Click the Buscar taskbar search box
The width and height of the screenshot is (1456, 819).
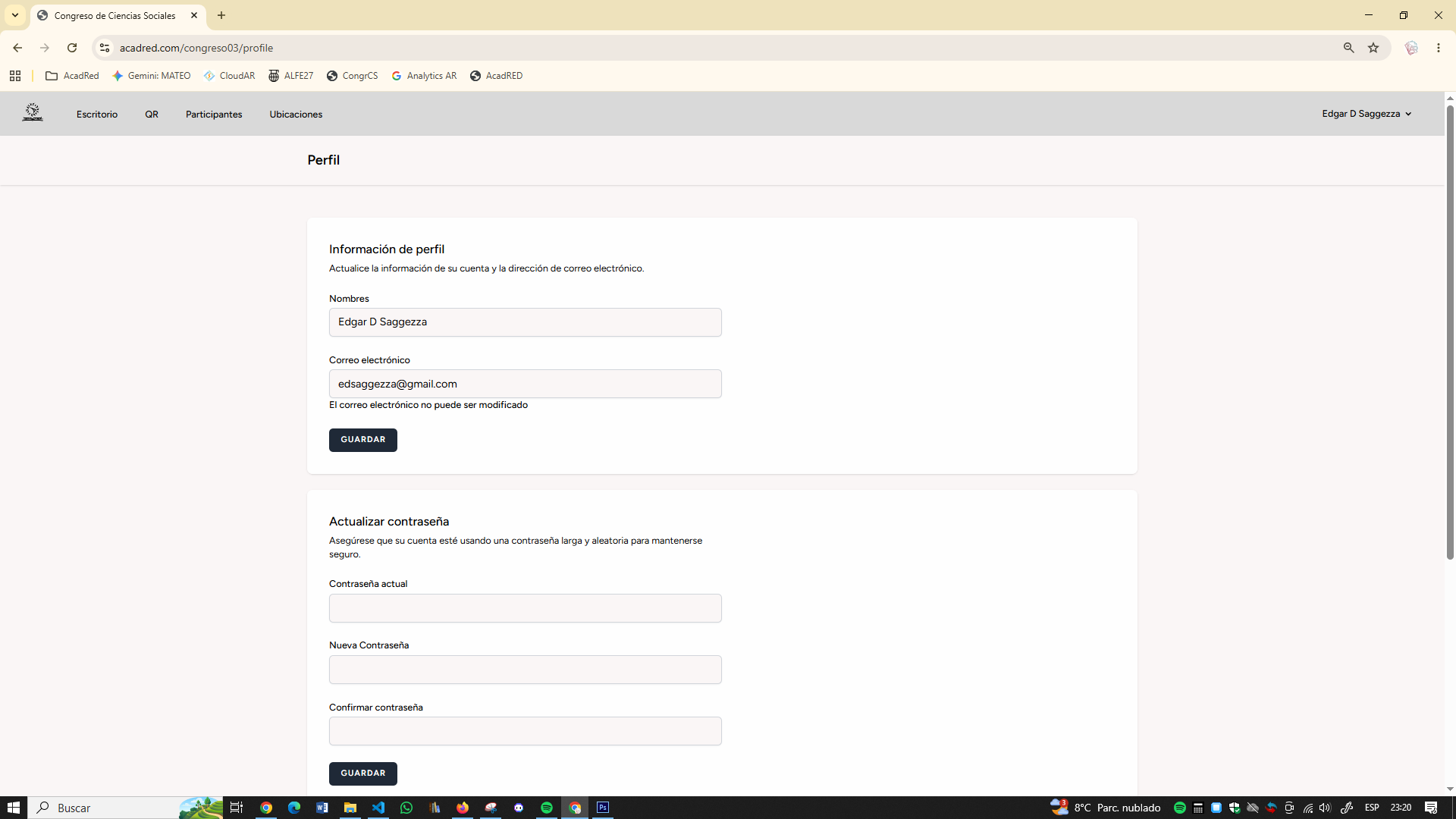coord(126,808)
